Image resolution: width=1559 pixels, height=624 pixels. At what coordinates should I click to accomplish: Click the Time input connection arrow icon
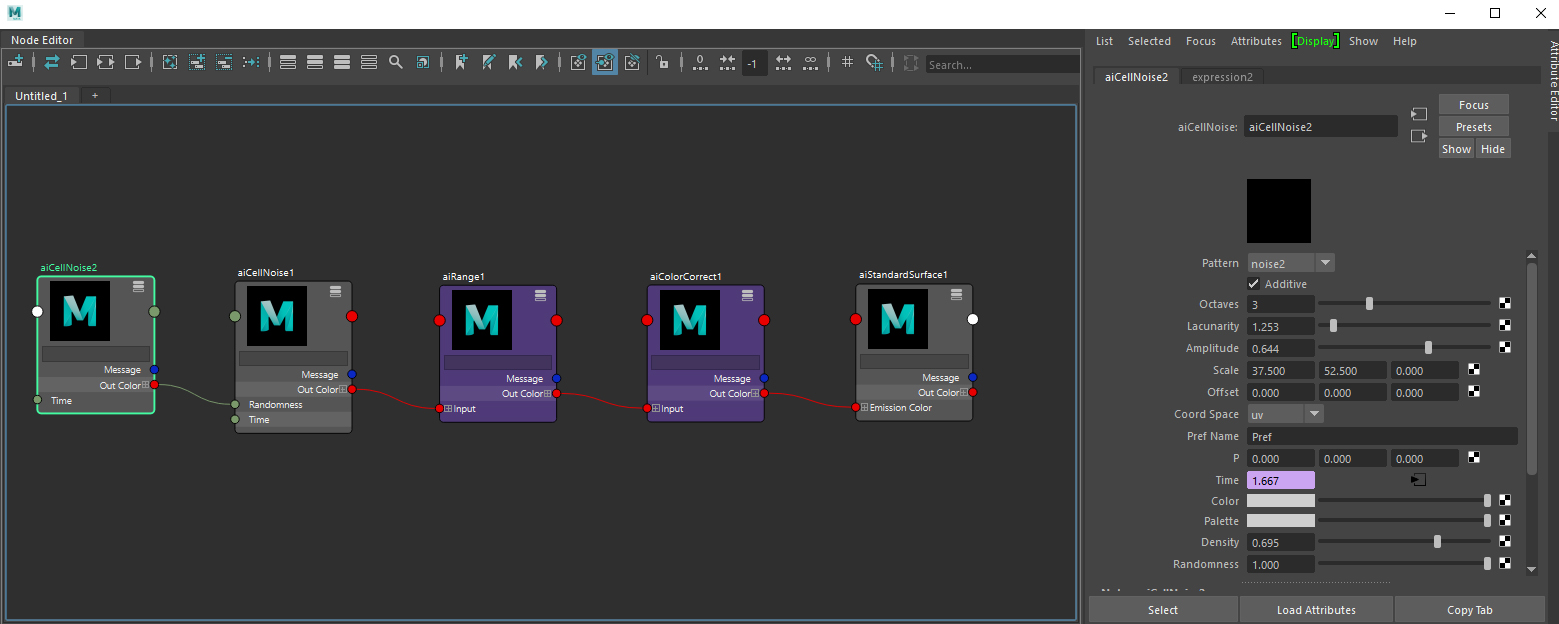[x=1417, y=481]
